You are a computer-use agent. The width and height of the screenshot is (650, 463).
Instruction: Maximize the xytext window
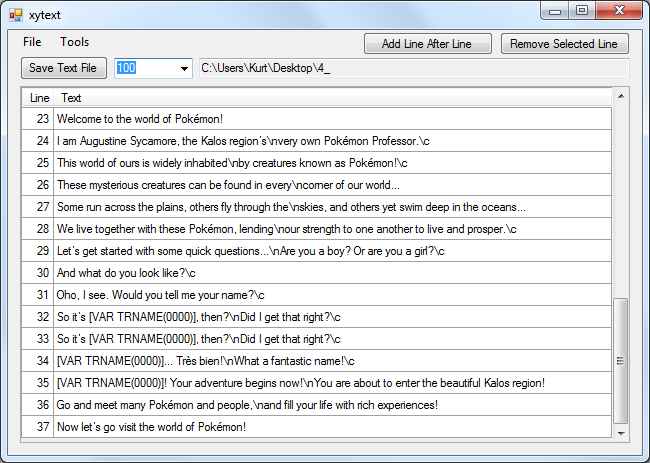point(582,10)
